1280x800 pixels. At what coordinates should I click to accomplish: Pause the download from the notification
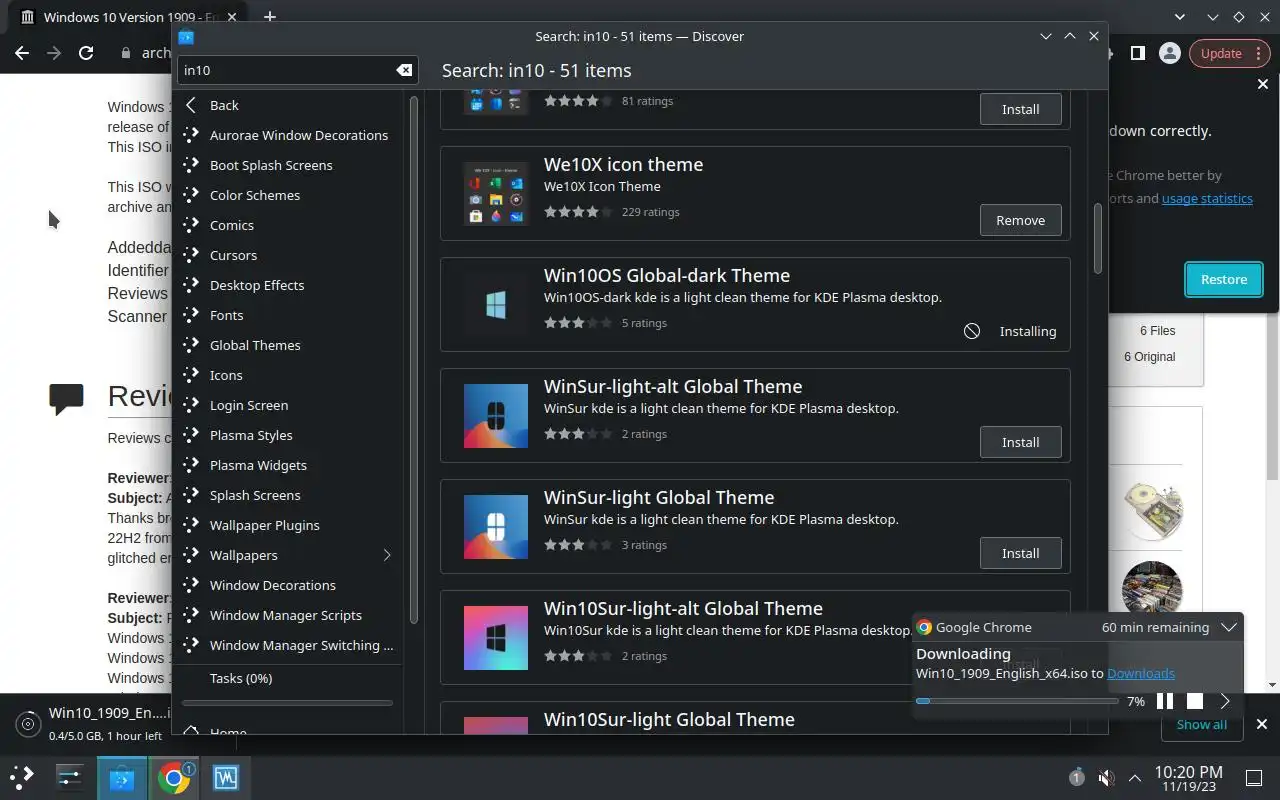pyautogui.click(x=1165, y=701)
